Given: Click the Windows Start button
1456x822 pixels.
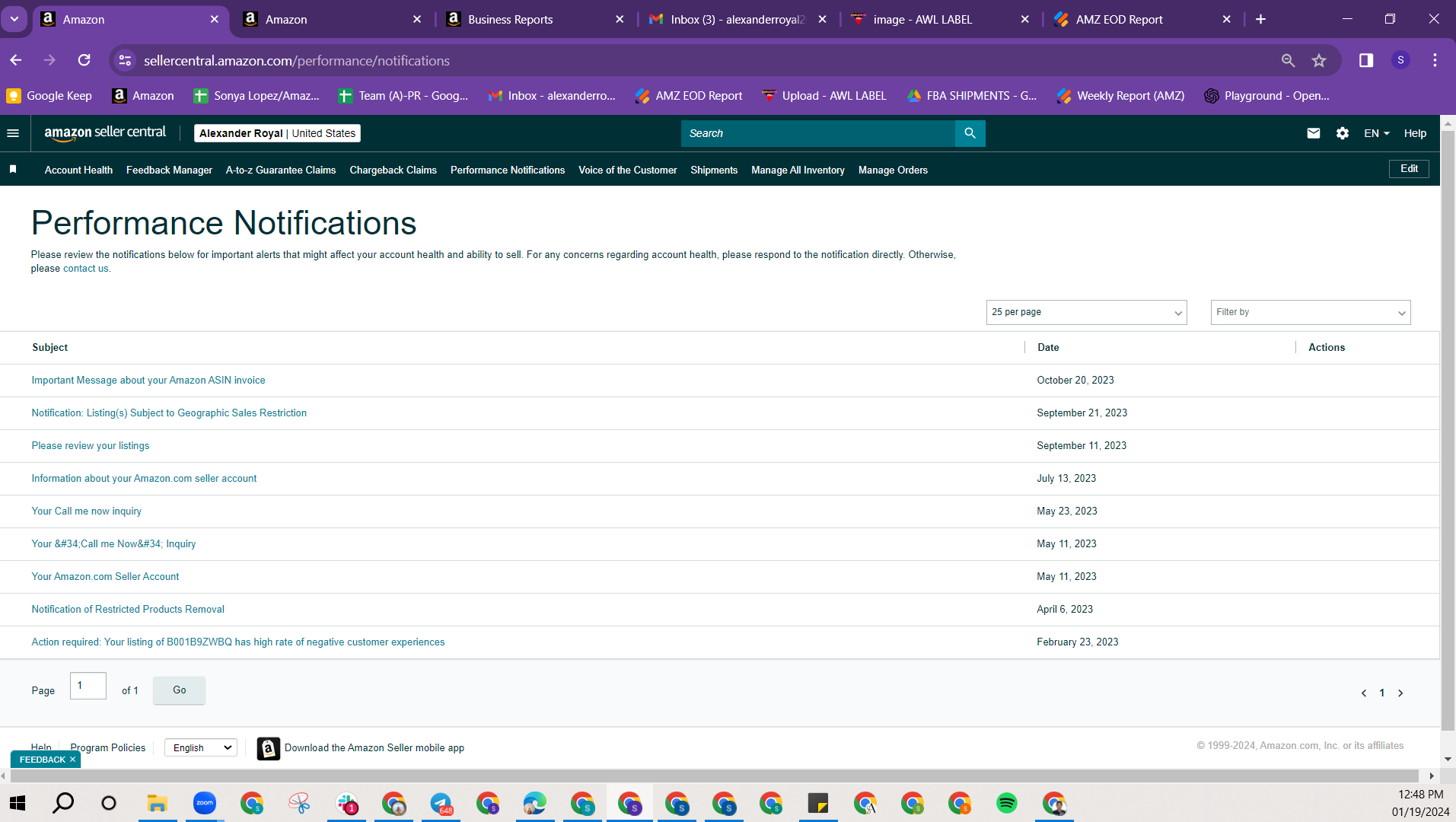Looking at the screenshot, I should (x=18, y=803).
